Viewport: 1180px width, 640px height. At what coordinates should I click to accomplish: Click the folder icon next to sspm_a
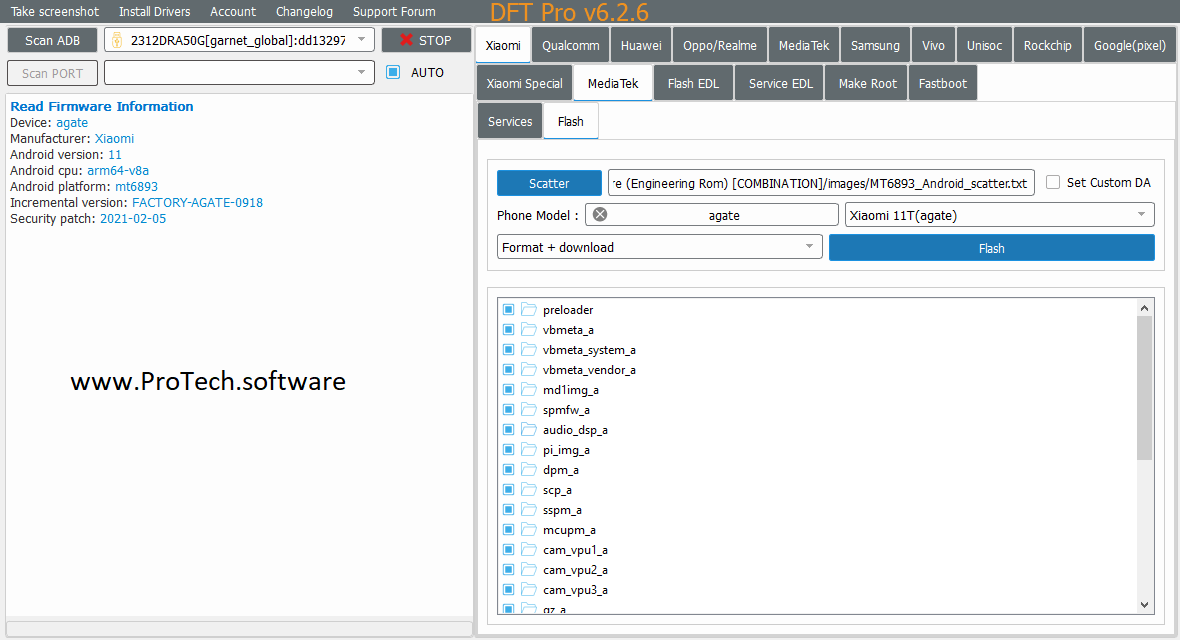click(x=529, y=510)
